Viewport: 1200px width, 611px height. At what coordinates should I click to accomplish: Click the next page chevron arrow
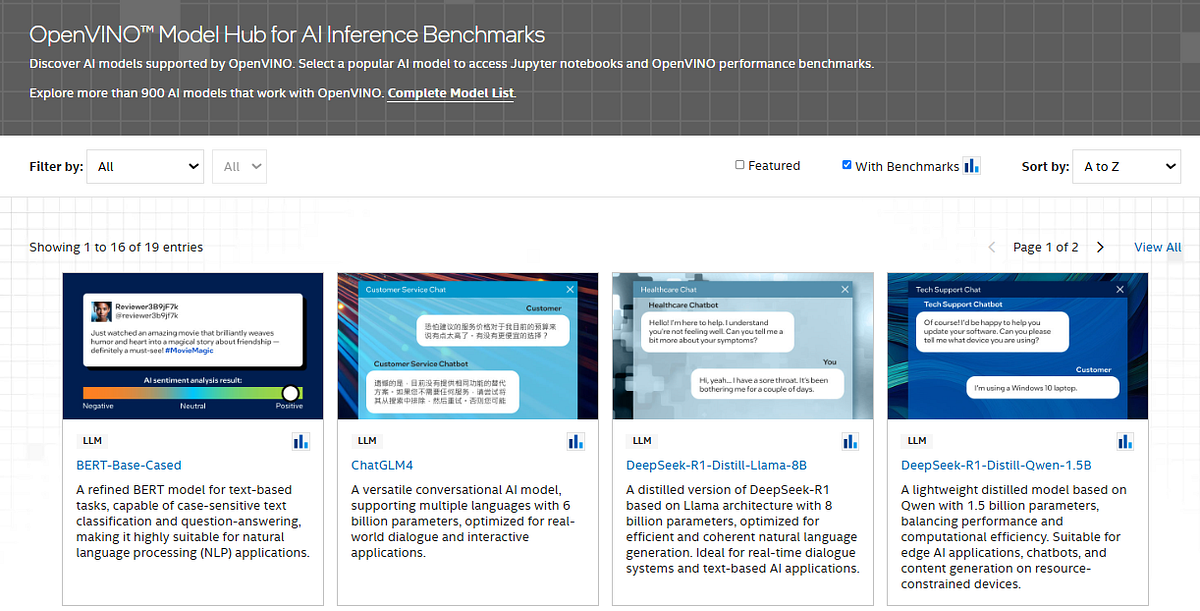coord(1100,246)
